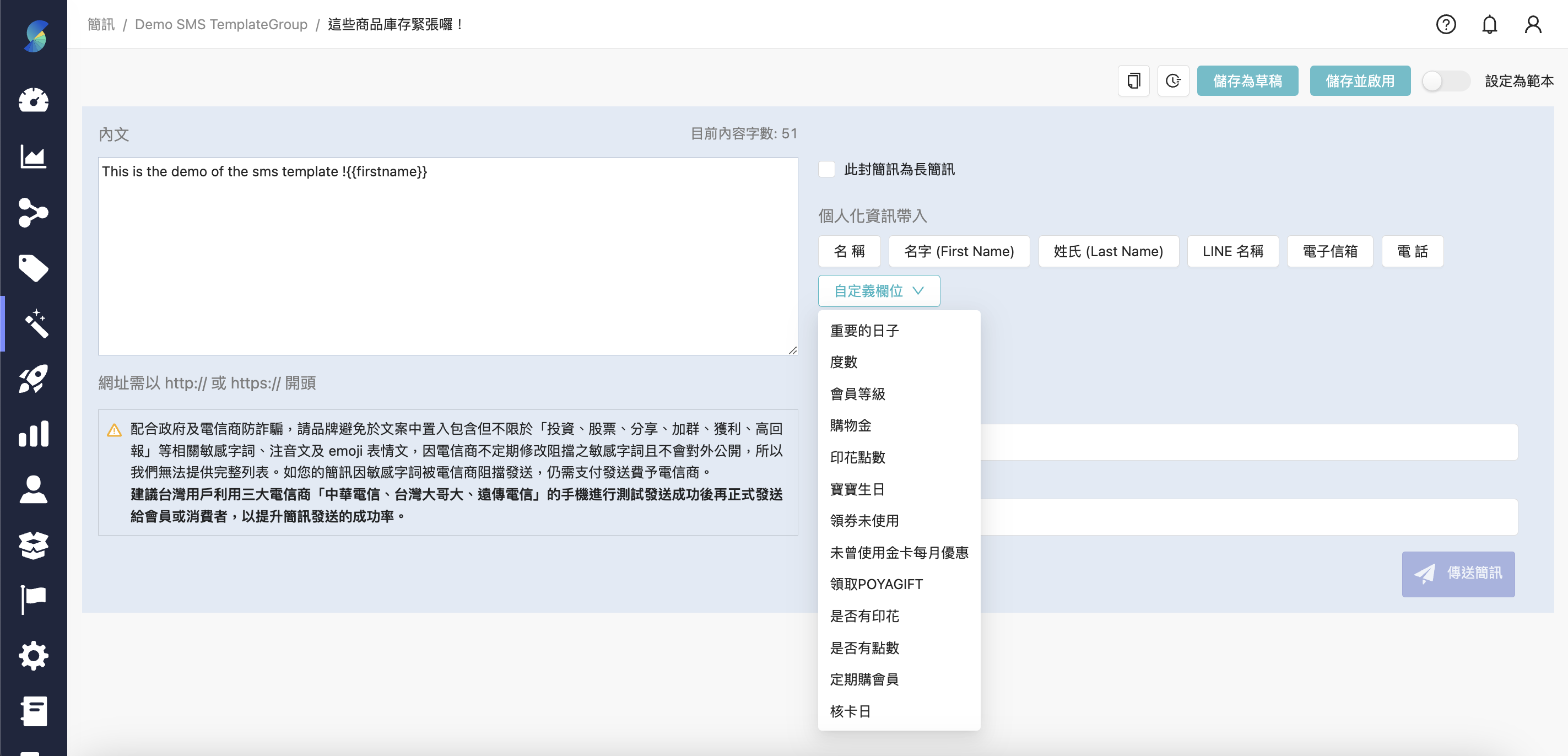
Task: Open the rocket campaign icon in sidebar
Action: click(x=34, y=378)
